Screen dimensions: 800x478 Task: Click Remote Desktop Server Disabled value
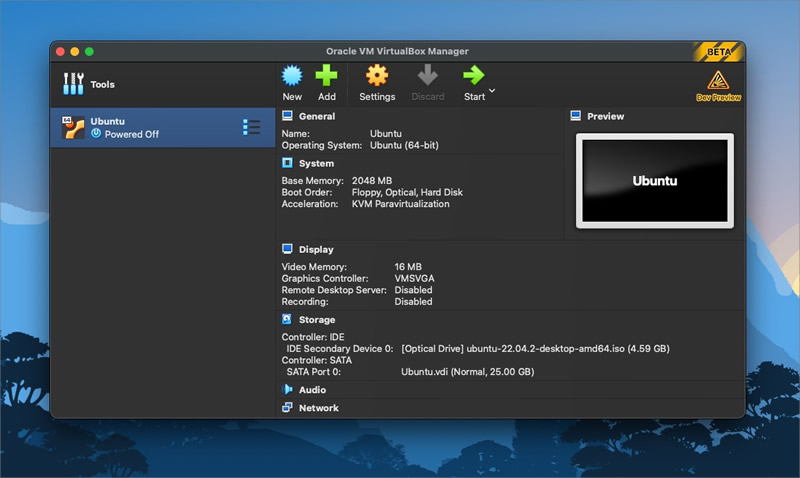[413, 290]
